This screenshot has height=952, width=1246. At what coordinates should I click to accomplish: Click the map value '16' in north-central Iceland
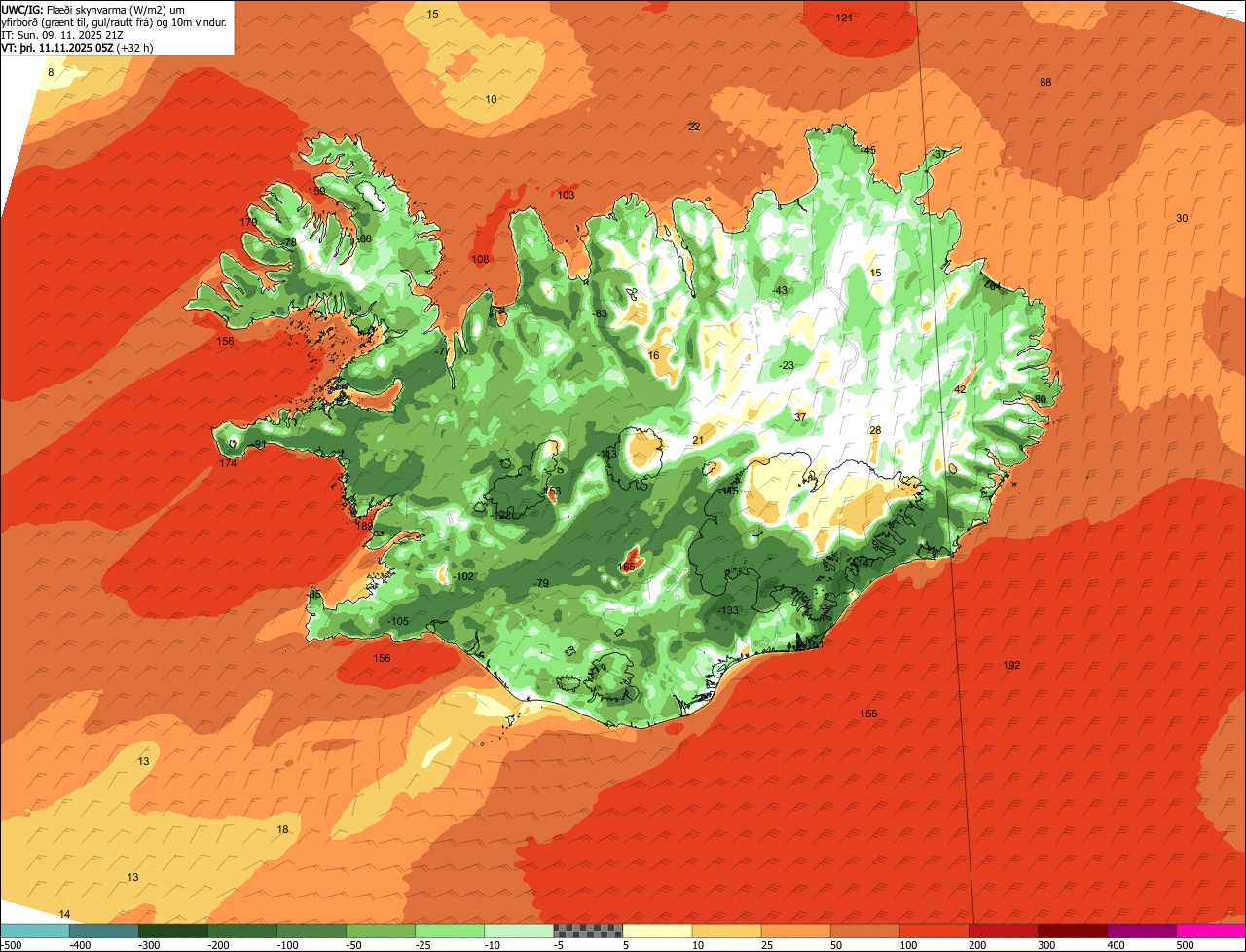pyautogui.click(x=653, y=355)
